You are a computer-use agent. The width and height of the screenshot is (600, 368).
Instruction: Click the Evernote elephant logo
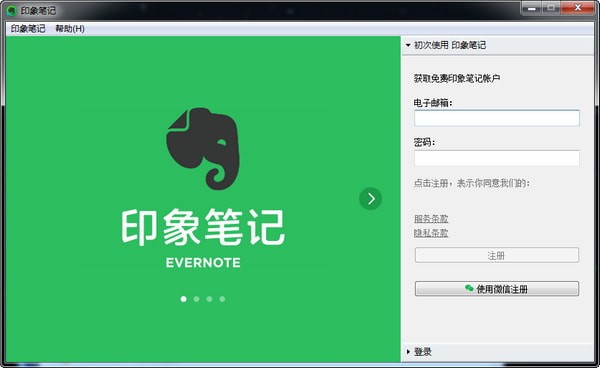pos(203,149)
